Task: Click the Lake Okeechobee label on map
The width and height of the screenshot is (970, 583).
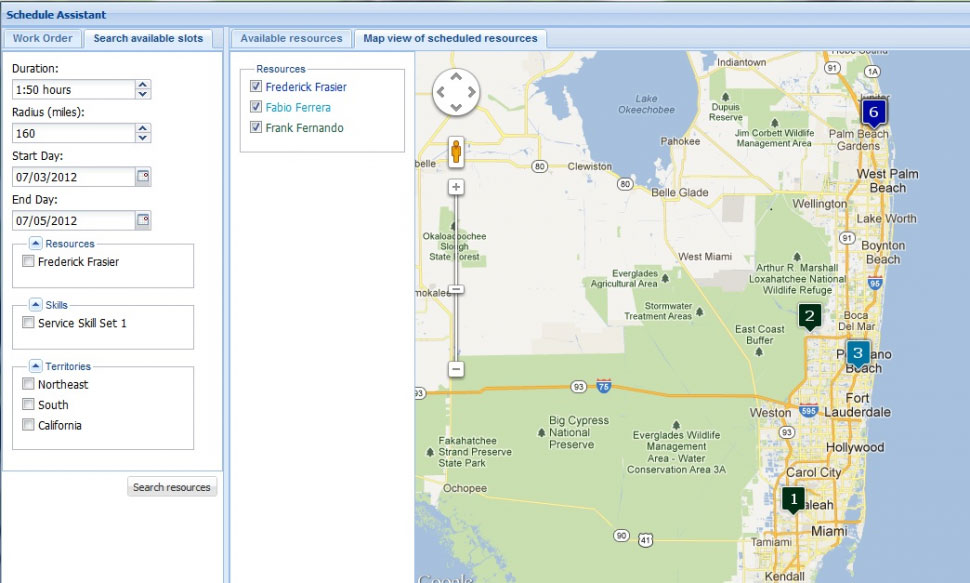Action: point(646,104)
